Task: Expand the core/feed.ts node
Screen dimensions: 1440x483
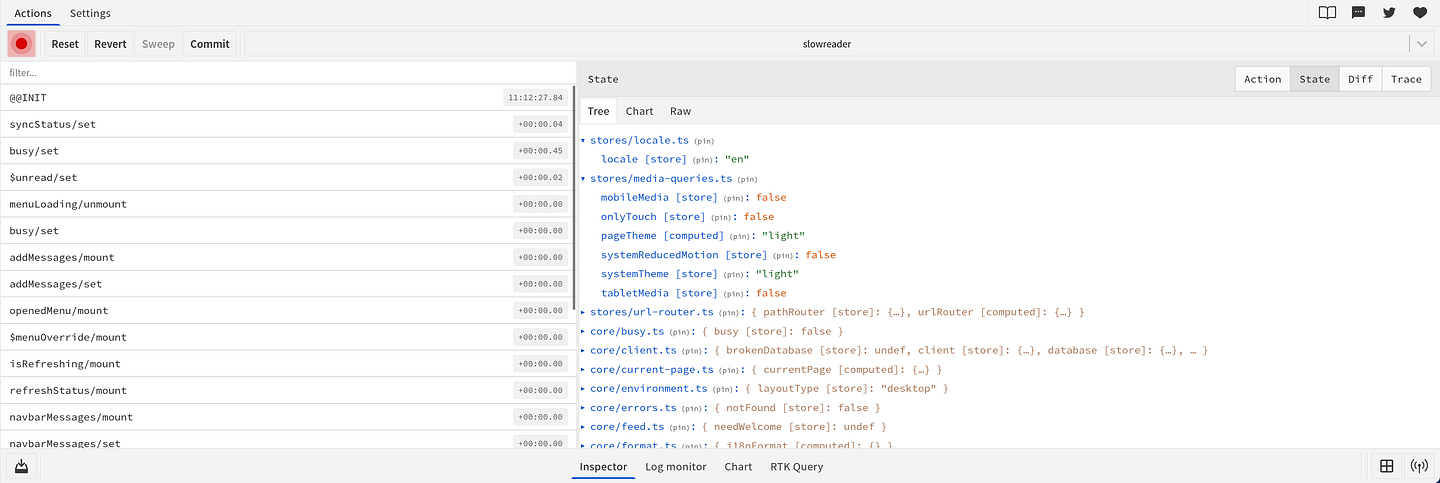Action: (584, 426)
